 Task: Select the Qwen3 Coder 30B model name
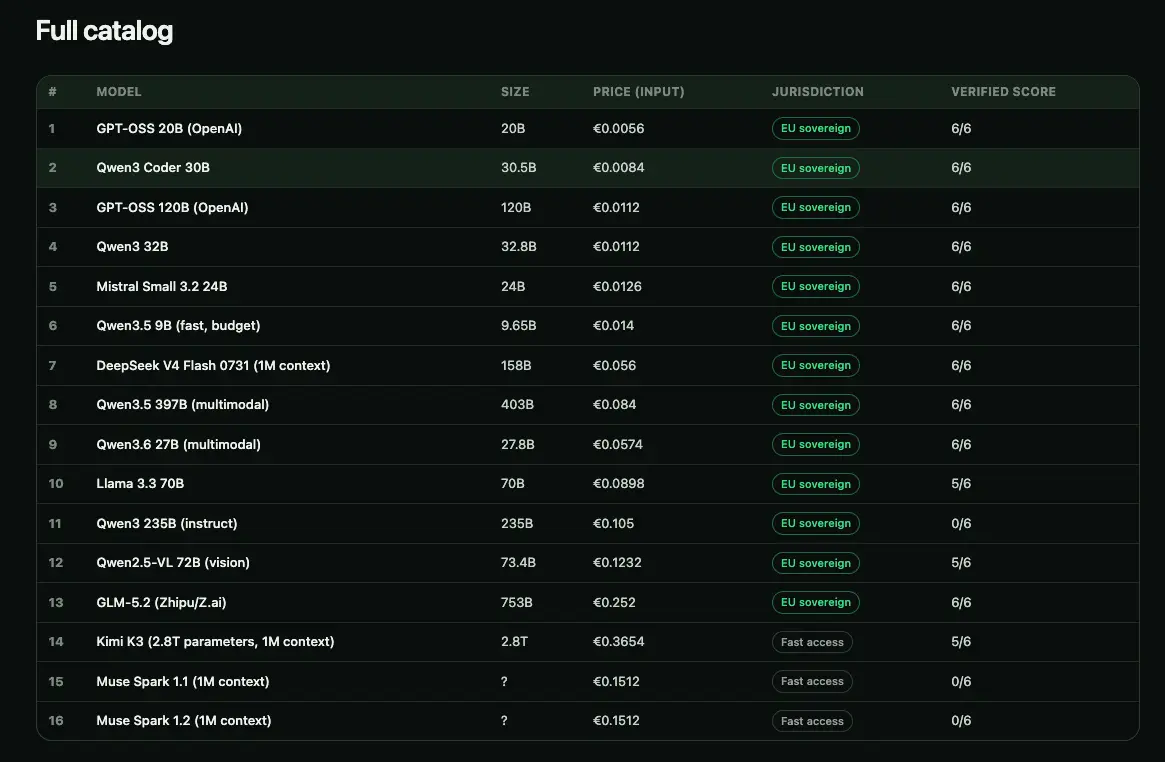152,168
